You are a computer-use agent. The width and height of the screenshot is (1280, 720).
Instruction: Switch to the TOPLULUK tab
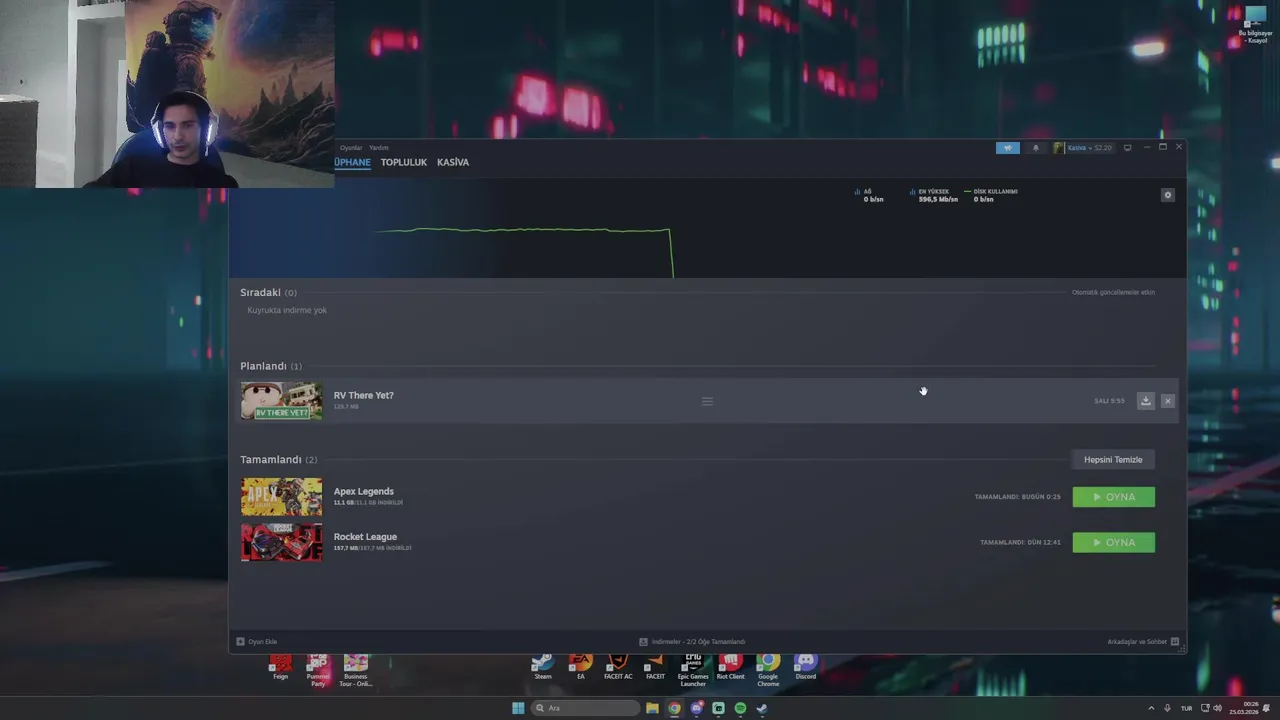coord(403,162)
